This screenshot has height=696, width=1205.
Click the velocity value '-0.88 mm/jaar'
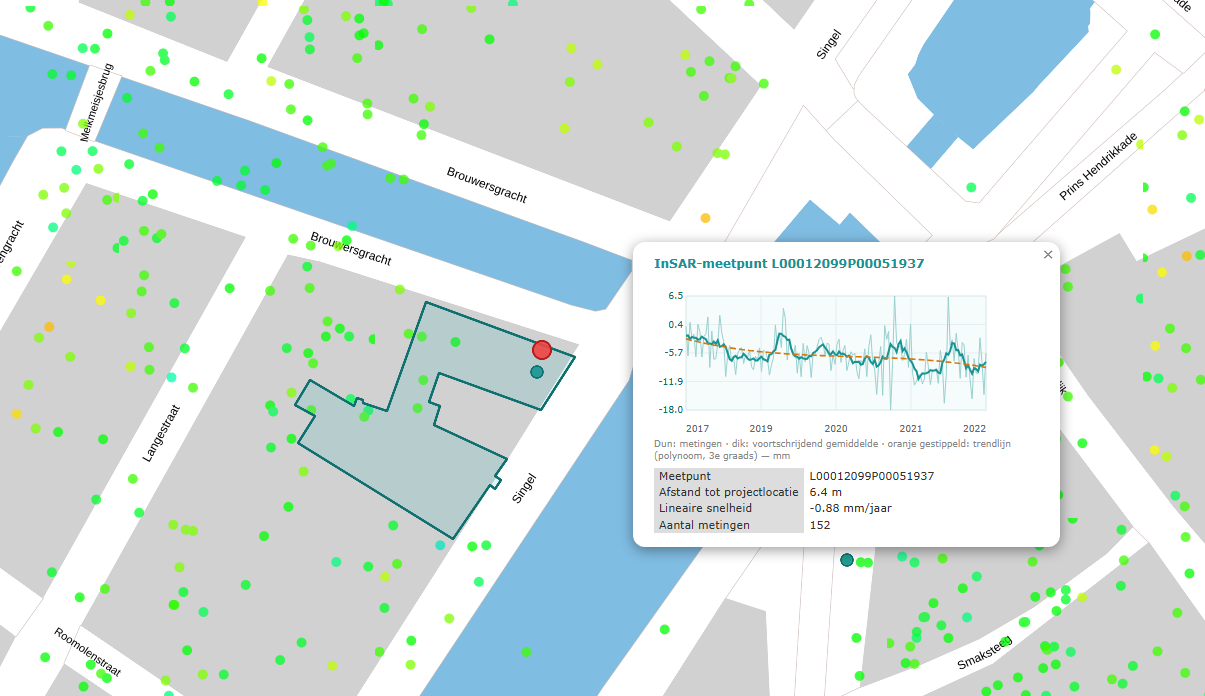click(x=851, y=508)
